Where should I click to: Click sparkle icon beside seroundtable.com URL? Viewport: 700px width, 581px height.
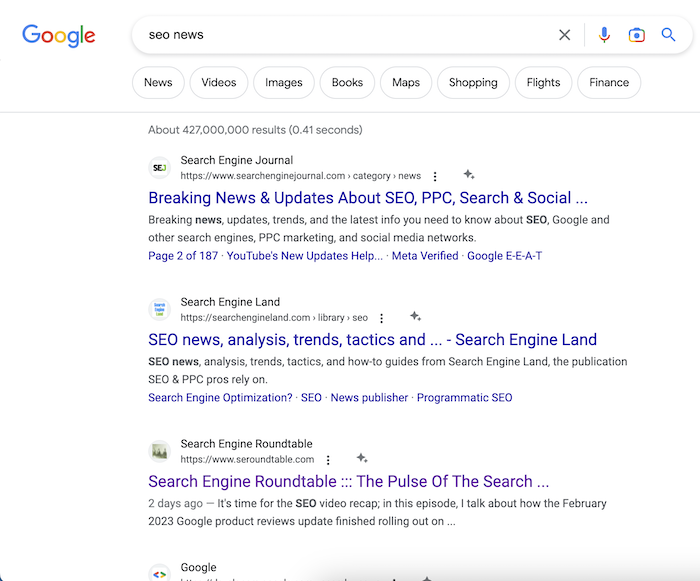pyautogui.click(x=362, y=458)
